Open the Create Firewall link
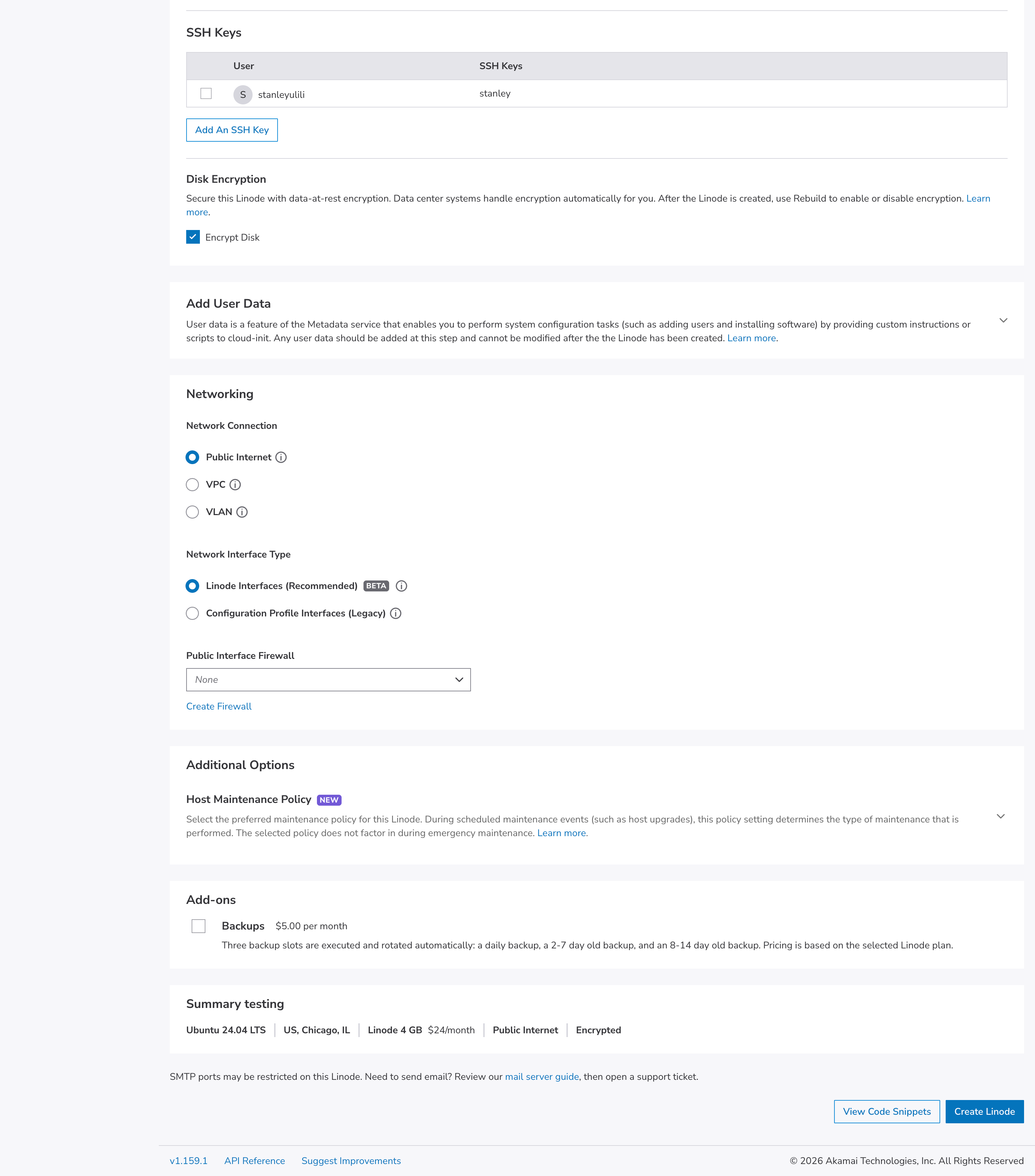 pos(219,706)
